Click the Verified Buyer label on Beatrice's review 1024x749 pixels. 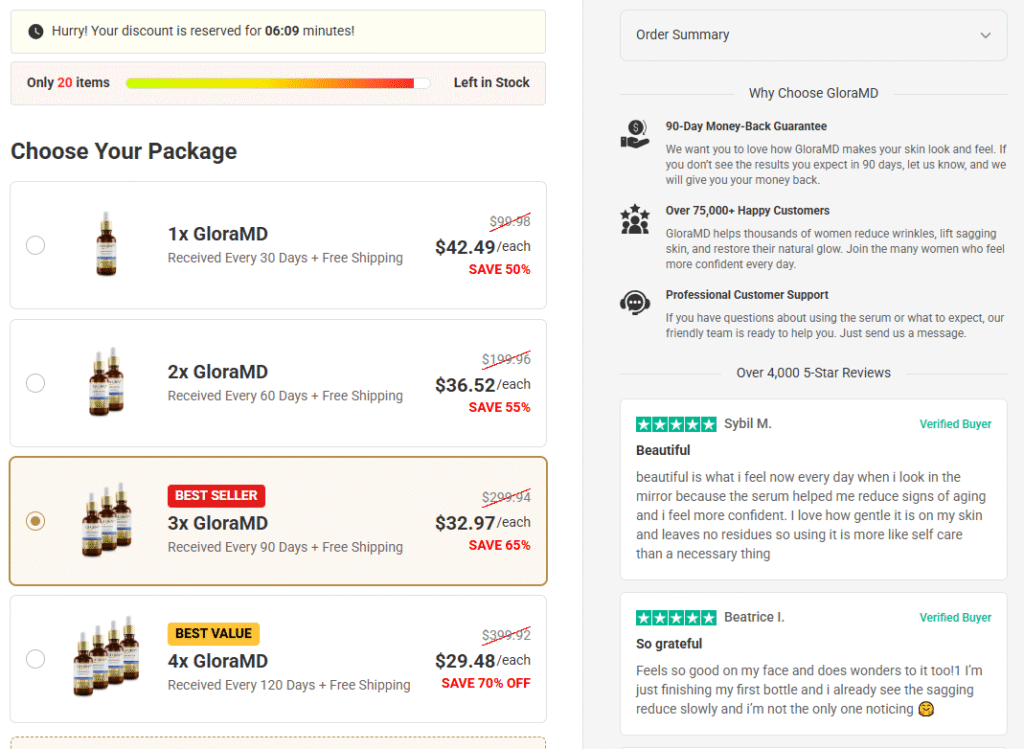(955, 618)
